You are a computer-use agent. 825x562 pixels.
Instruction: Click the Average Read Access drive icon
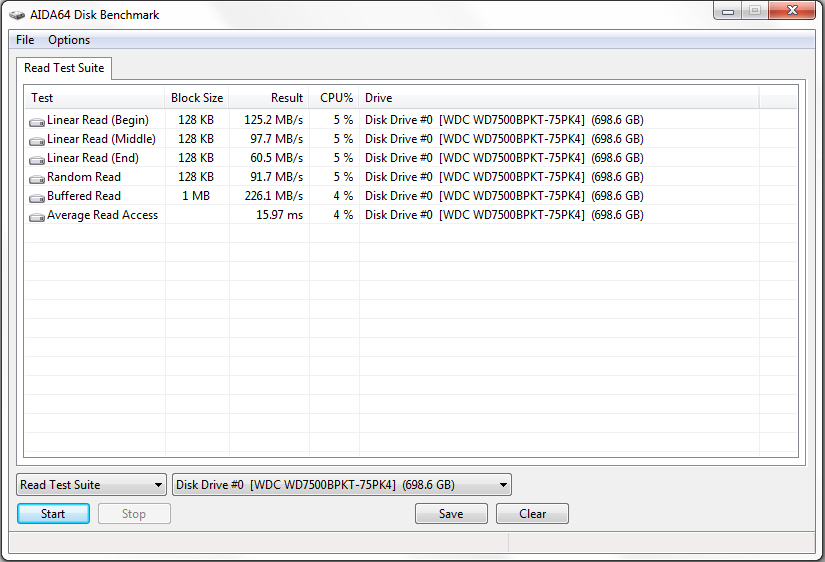[x=36, y=217]
